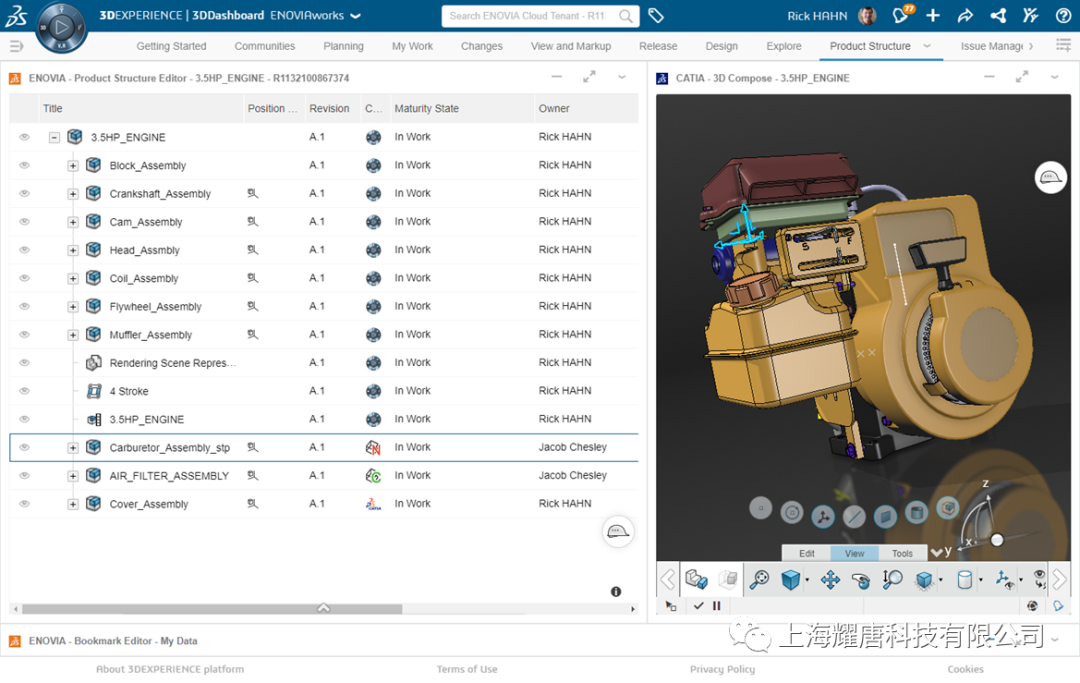Toggle visibility of 3.5HP_ENGINE root row
The height and width of the screenshot is (683, 1080).
coord(24,137)
